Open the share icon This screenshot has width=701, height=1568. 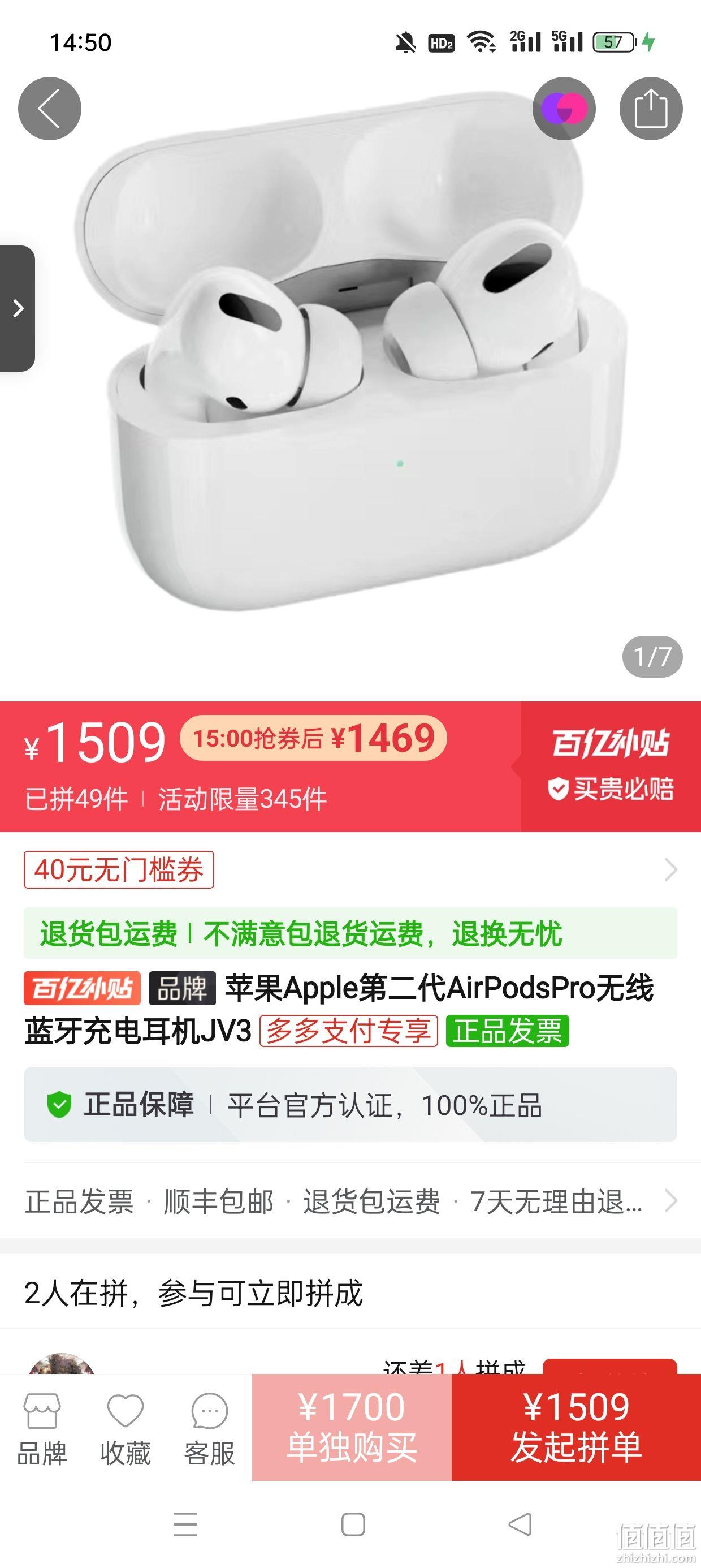pyautogui.click(x=651, y=109)
